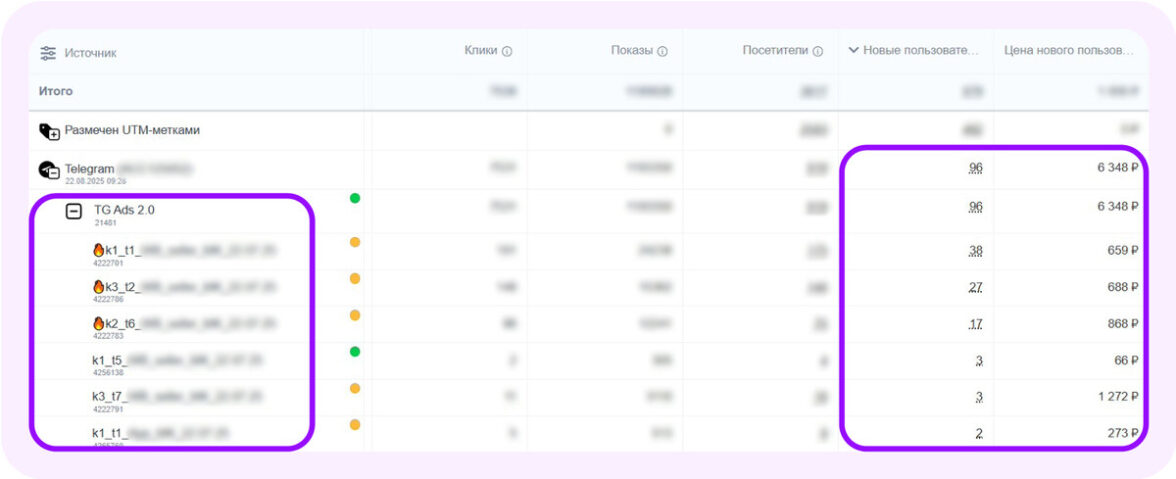This screenshot has width=1176, height=479.
Task: Click fire icon on k2_t6 campaign
Action: tap(98, 323)
